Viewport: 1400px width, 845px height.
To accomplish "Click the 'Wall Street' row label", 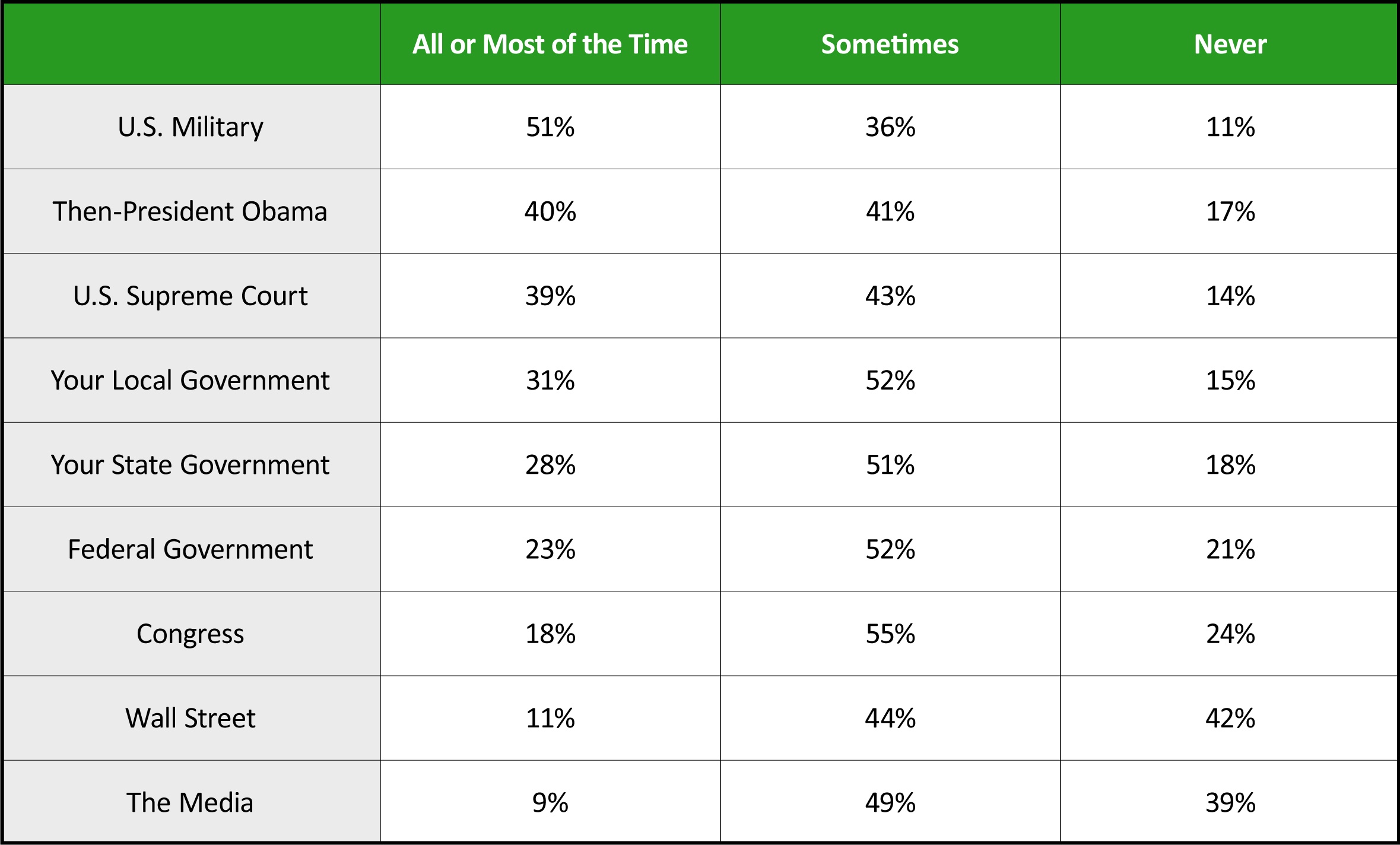I will (x=190, y=718).
